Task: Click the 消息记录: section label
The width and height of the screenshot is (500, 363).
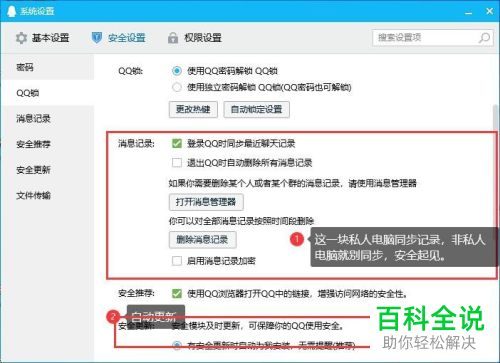Action: (x=136, y=144)
